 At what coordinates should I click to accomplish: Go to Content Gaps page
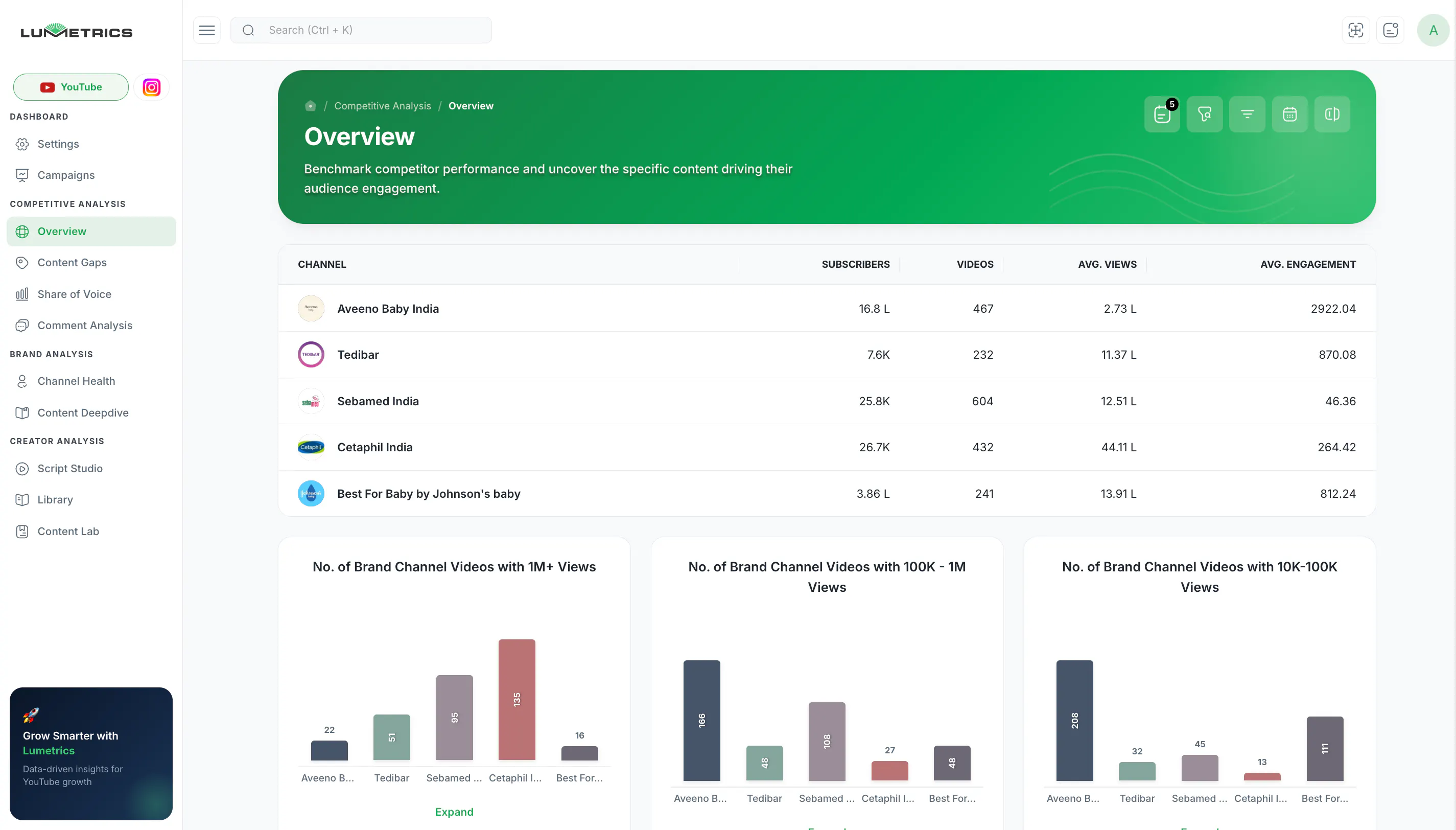pyautogui.click(x=91, y=263)
